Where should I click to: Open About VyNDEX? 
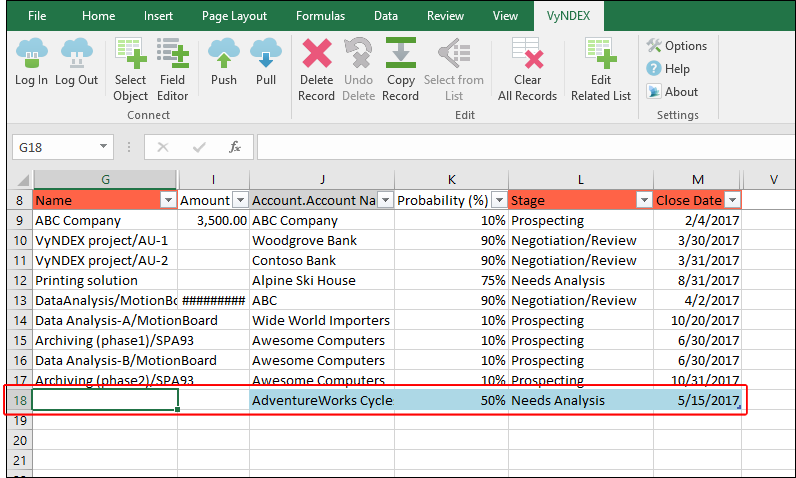[x=672, y=92]
